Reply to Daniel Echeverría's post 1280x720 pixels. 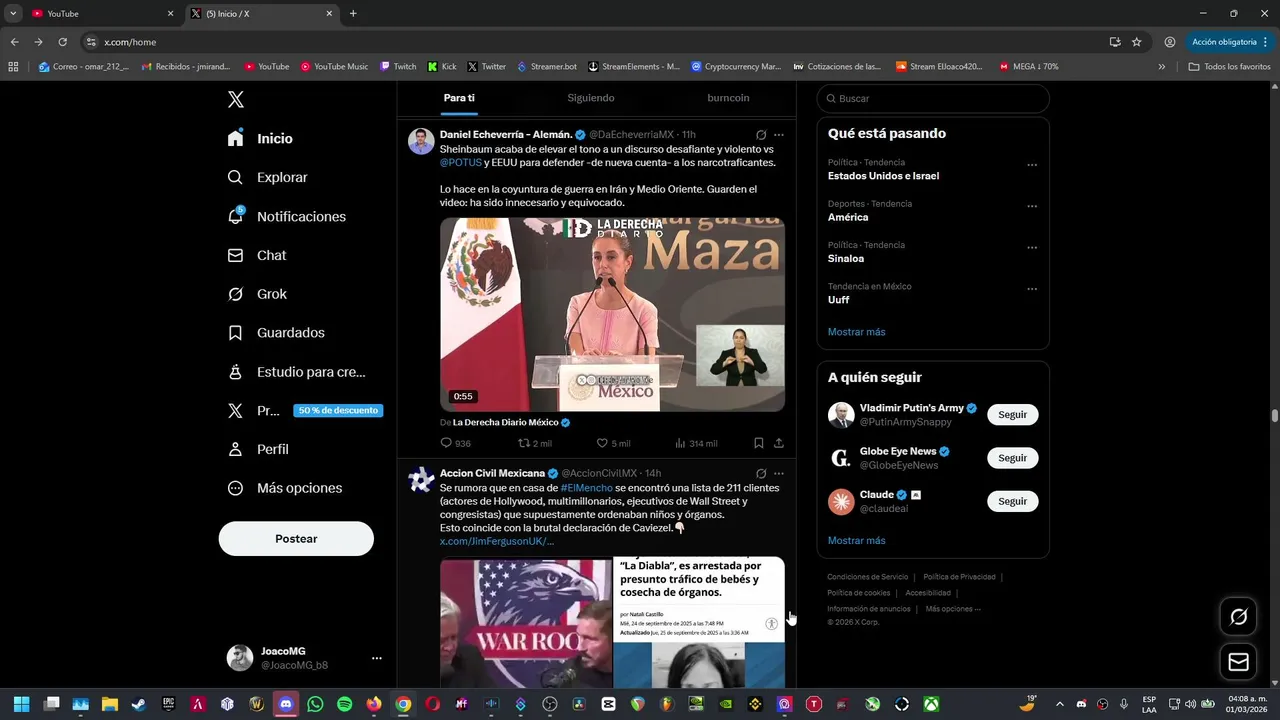pos(455,443)
